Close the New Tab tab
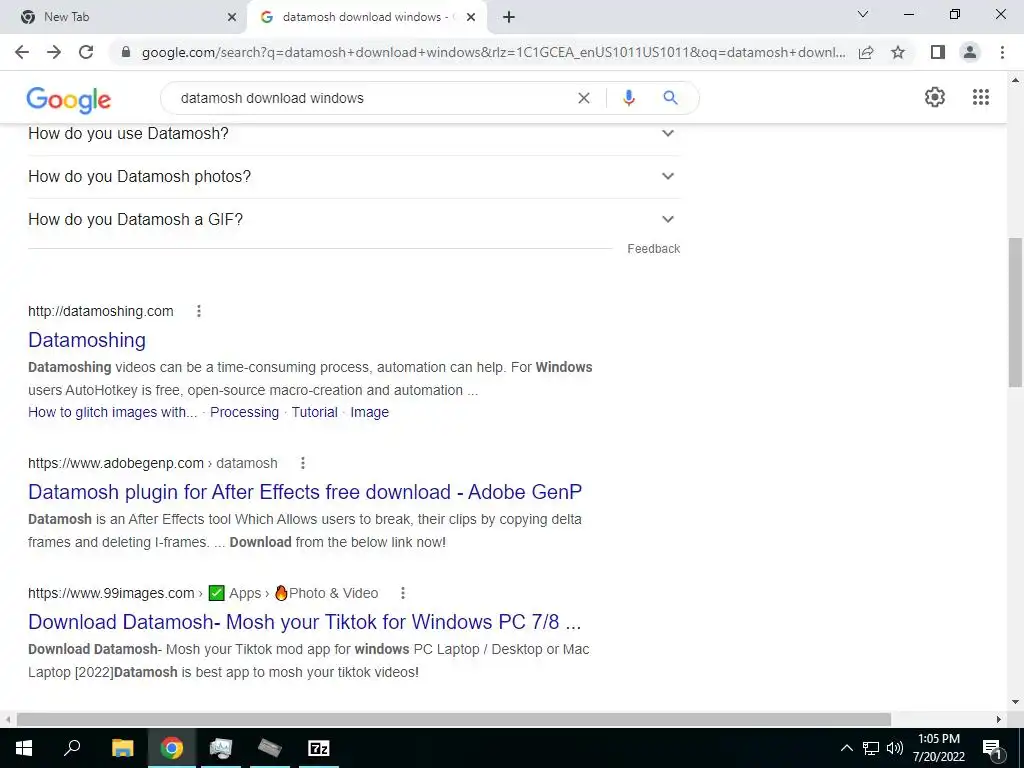The image size is (1024, 768). click(232, 17)
